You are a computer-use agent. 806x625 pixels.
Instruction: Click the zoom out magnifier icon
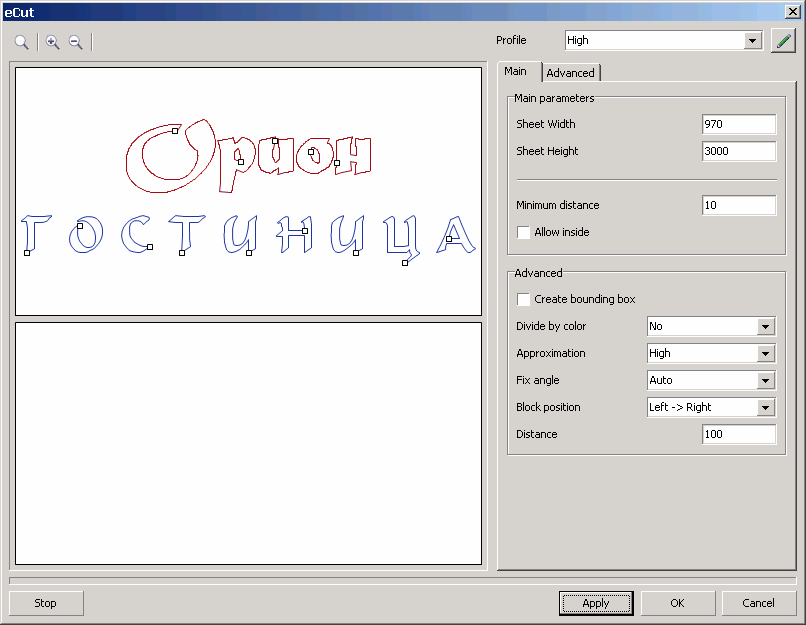pyautogui.click(x=76, y=42)
